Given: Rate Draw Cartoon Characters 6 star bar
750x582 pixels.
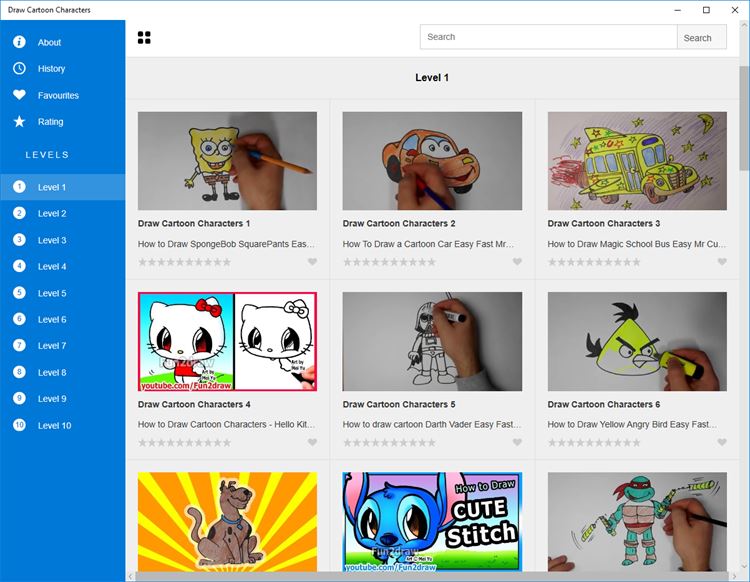Looking at the screenshot, I should tap(594, 443).
